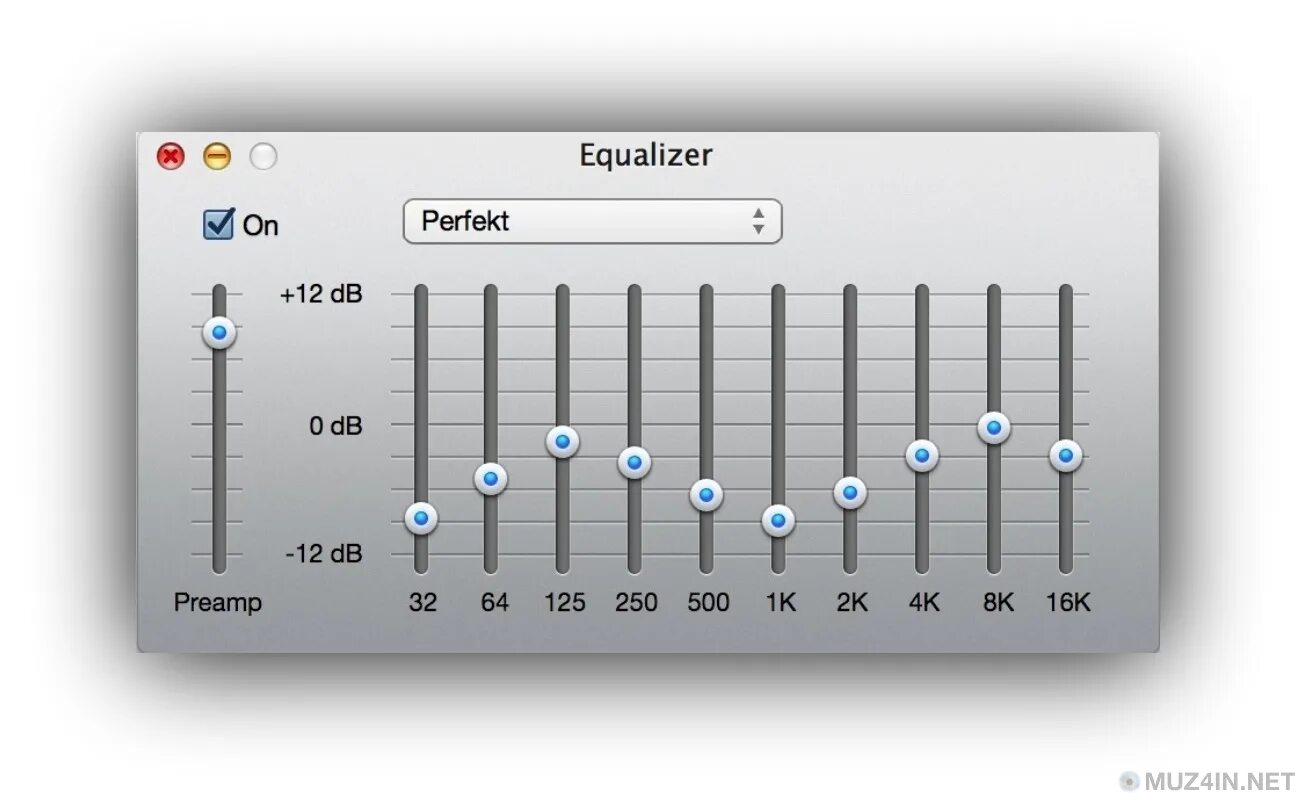Click the 500 frequency label

point(708,602)
